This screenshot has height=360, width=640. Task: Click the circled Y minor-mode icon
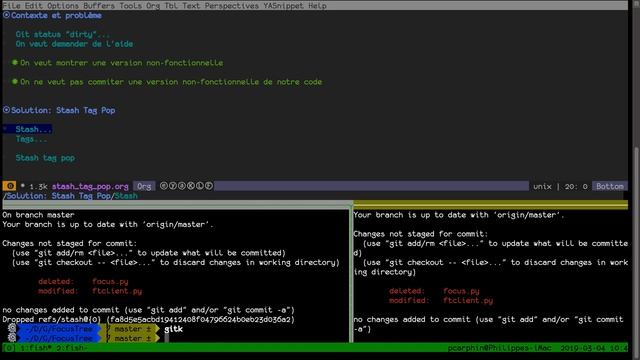pyautogui.click(x=173, y=186)
